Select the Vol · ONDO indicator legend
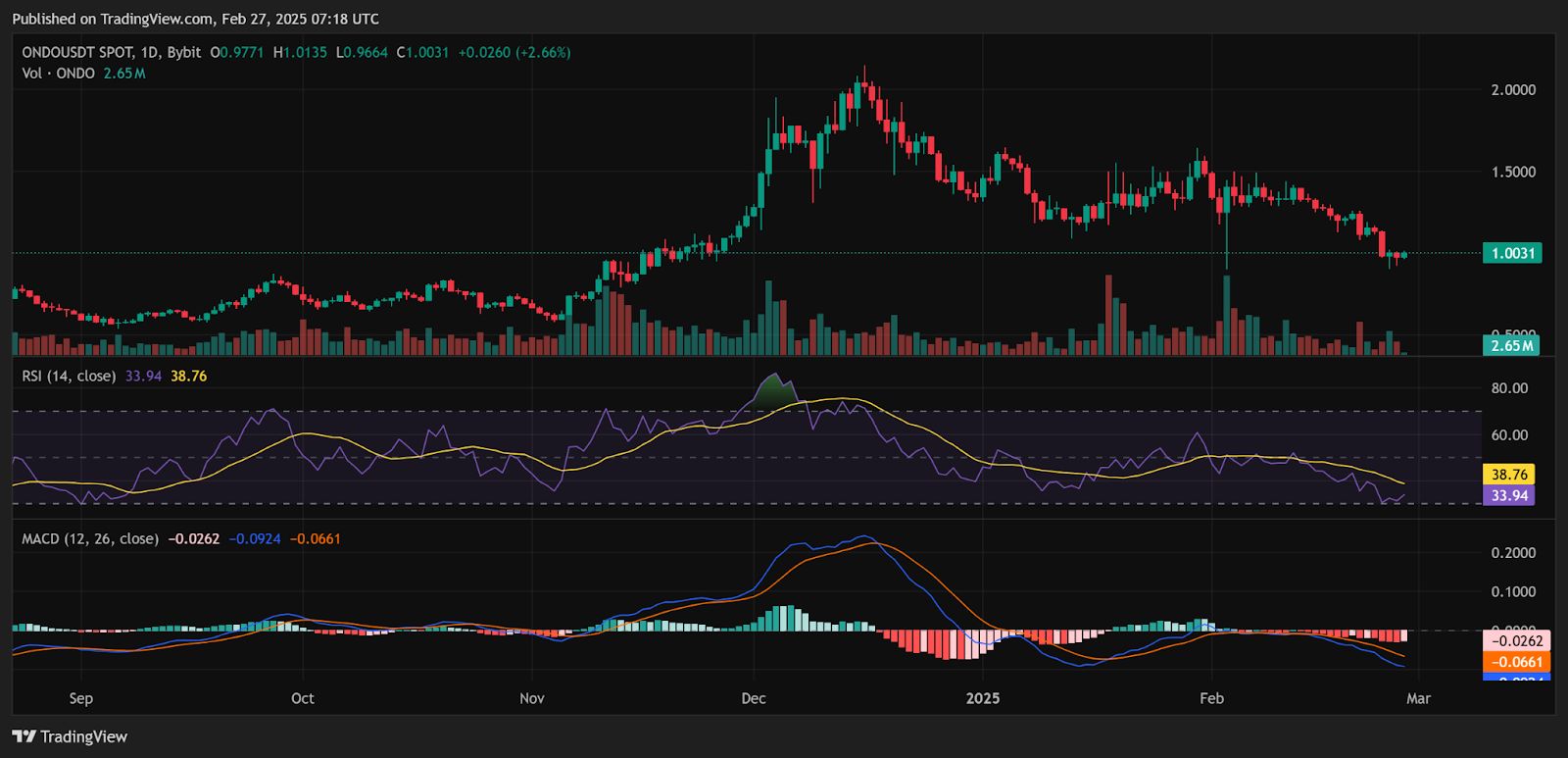 59,74
